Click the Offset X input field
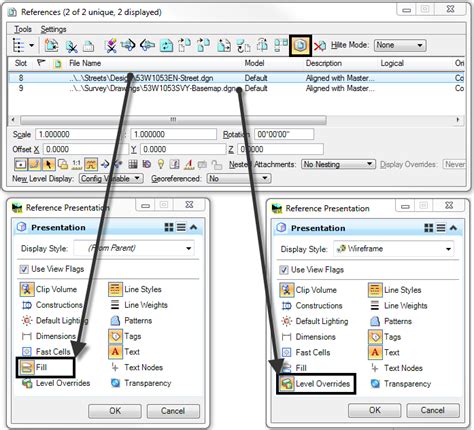The height and width of the screenshot is (430, 474). tap(85, 149)
